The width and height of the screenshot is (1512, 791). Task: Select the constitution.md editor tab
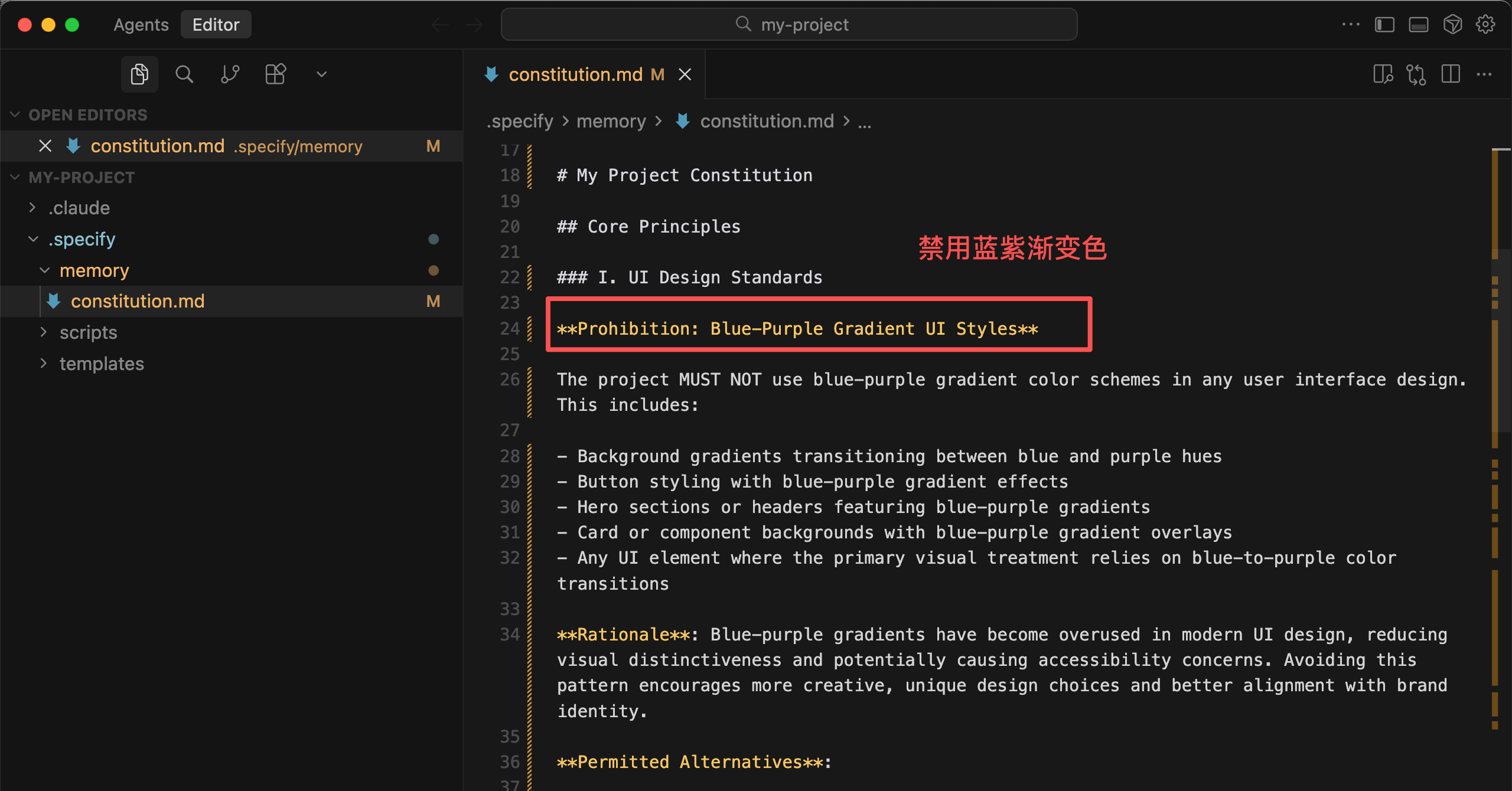coord(575,74)
